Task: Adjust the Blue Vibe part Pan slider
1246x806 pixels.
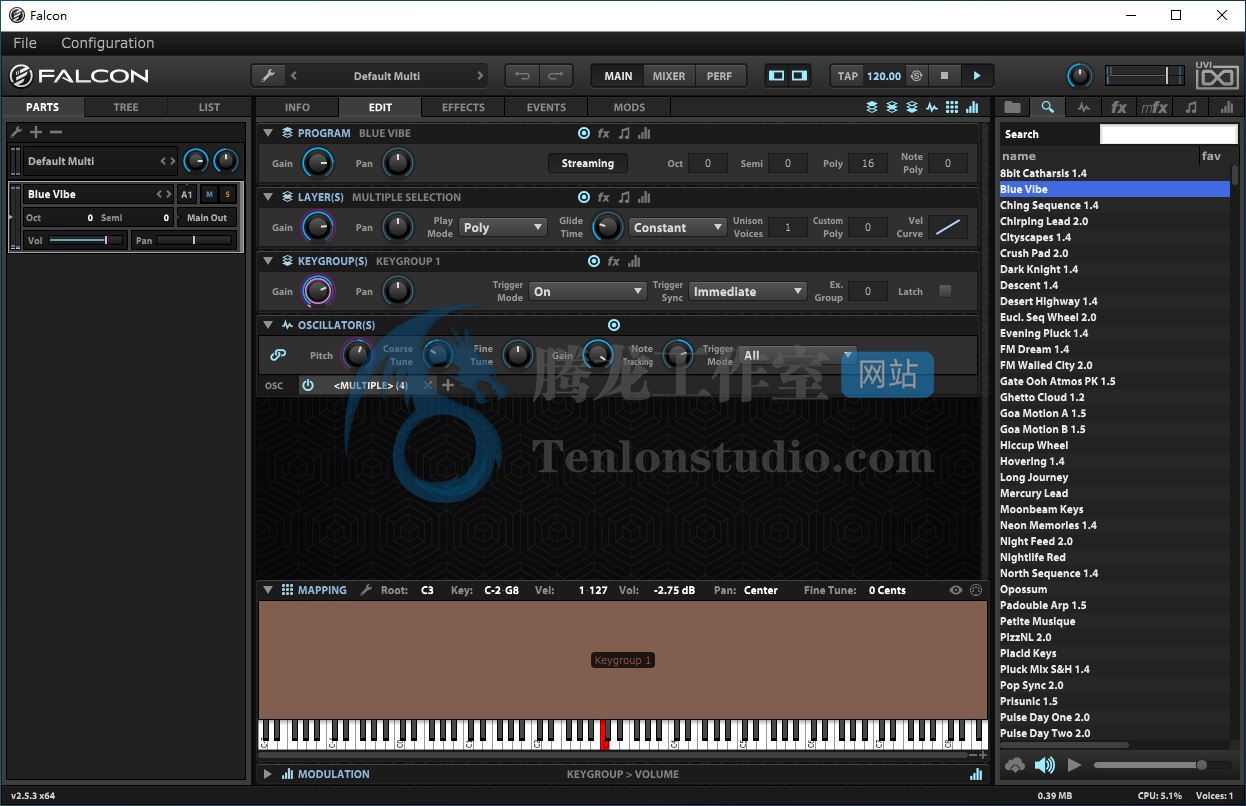Action: pyautogui.click(x=194, y=240)
